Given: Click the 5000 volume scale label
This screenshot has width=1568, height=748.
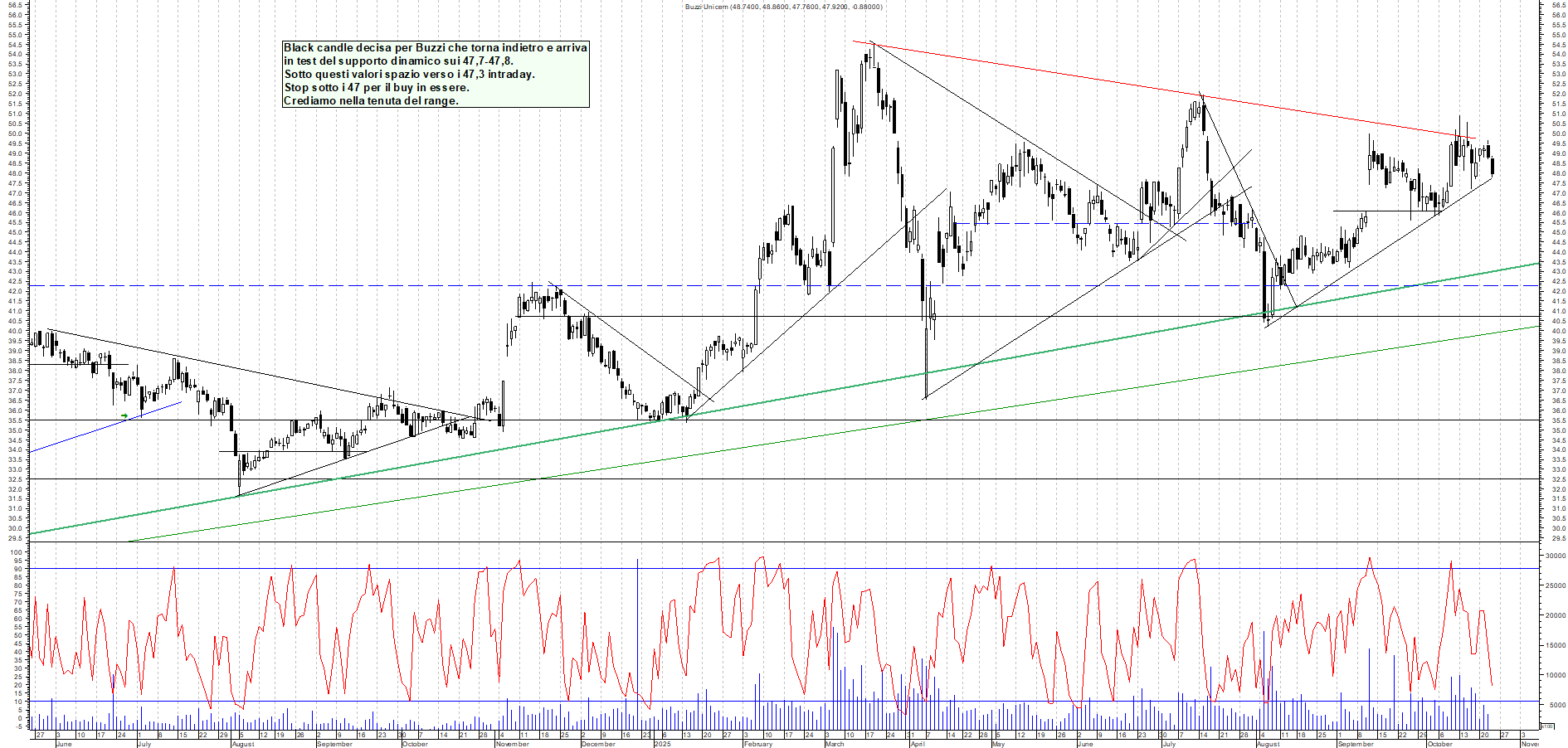Looking at the screenshot, I should coord(1556,705).
